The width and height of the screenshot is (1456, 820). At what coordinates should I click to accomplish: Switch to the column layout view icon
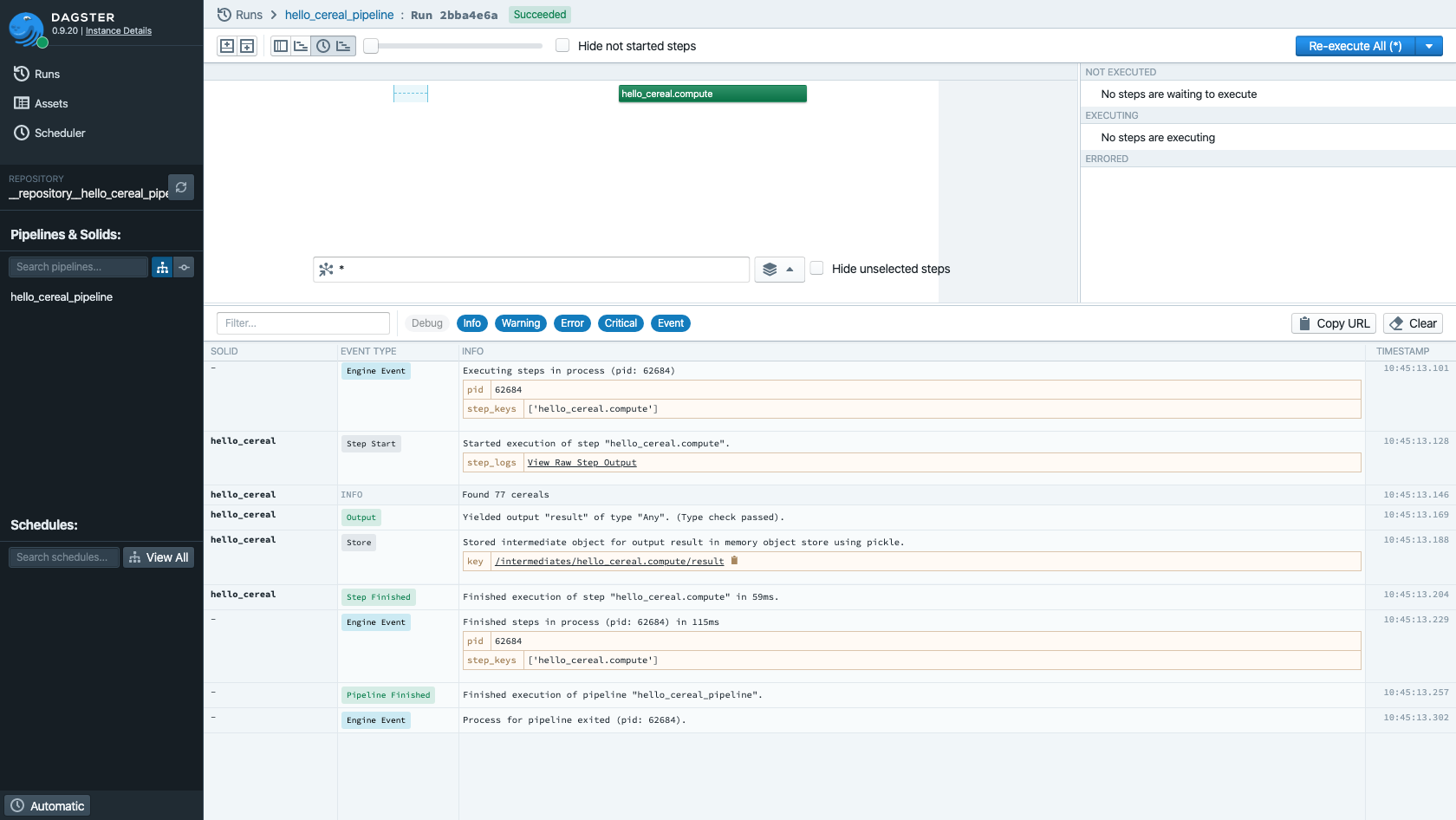pos(281,46)
